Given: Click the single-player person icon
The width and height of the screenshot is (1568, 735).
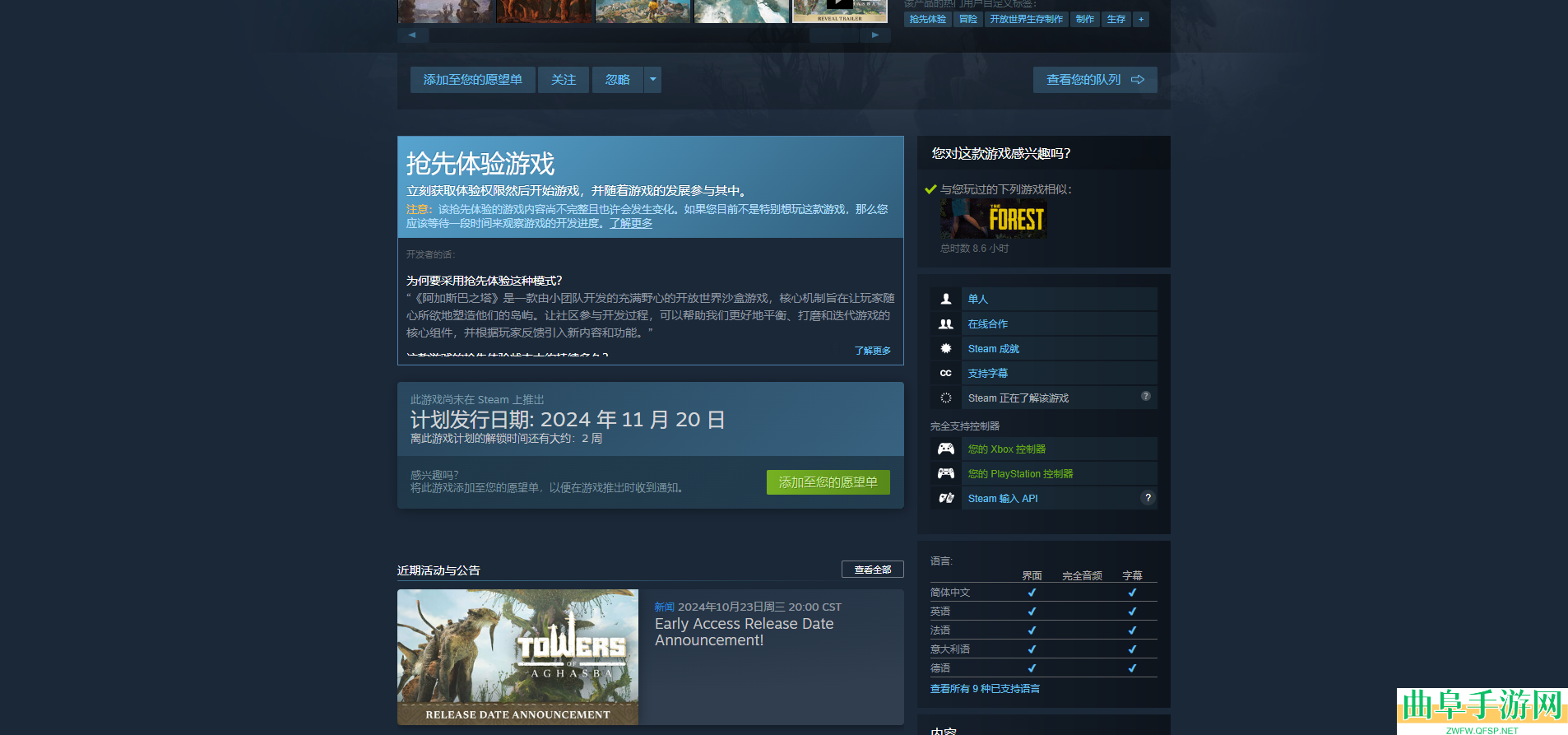Looking at the screenshot, I should tap(946, 300).
